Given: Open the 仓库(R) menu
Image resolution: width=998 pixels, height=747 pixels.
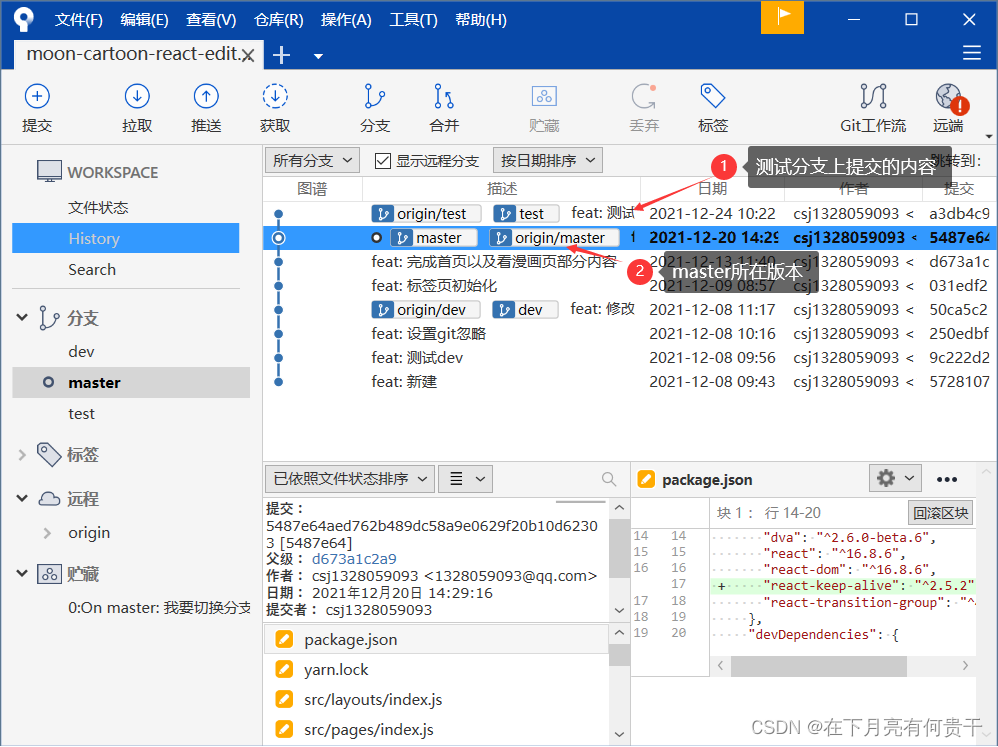Looking at the screenshot, I should point(278,20).
